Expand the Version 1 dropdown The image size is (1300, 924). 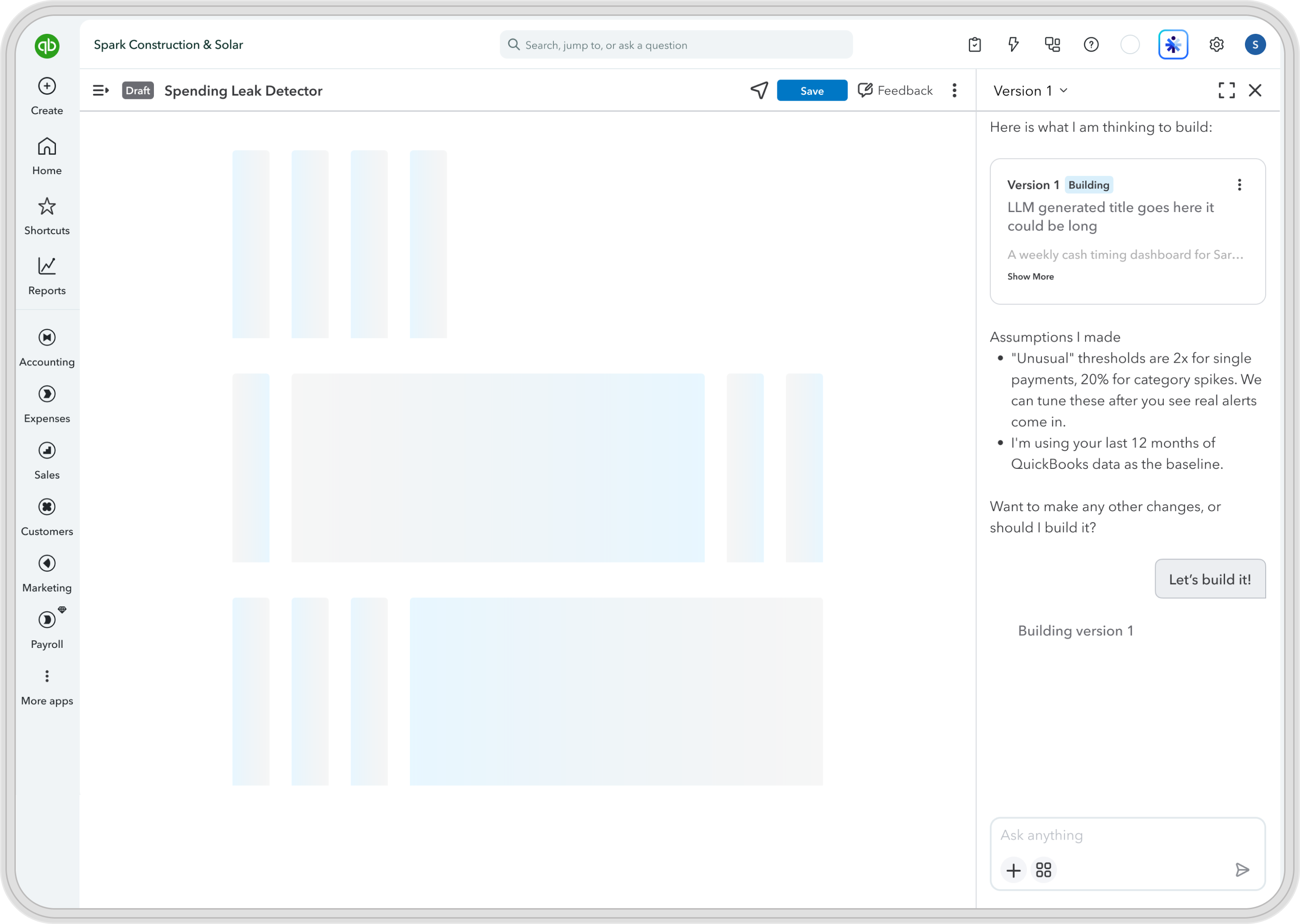pos(1030,91)
